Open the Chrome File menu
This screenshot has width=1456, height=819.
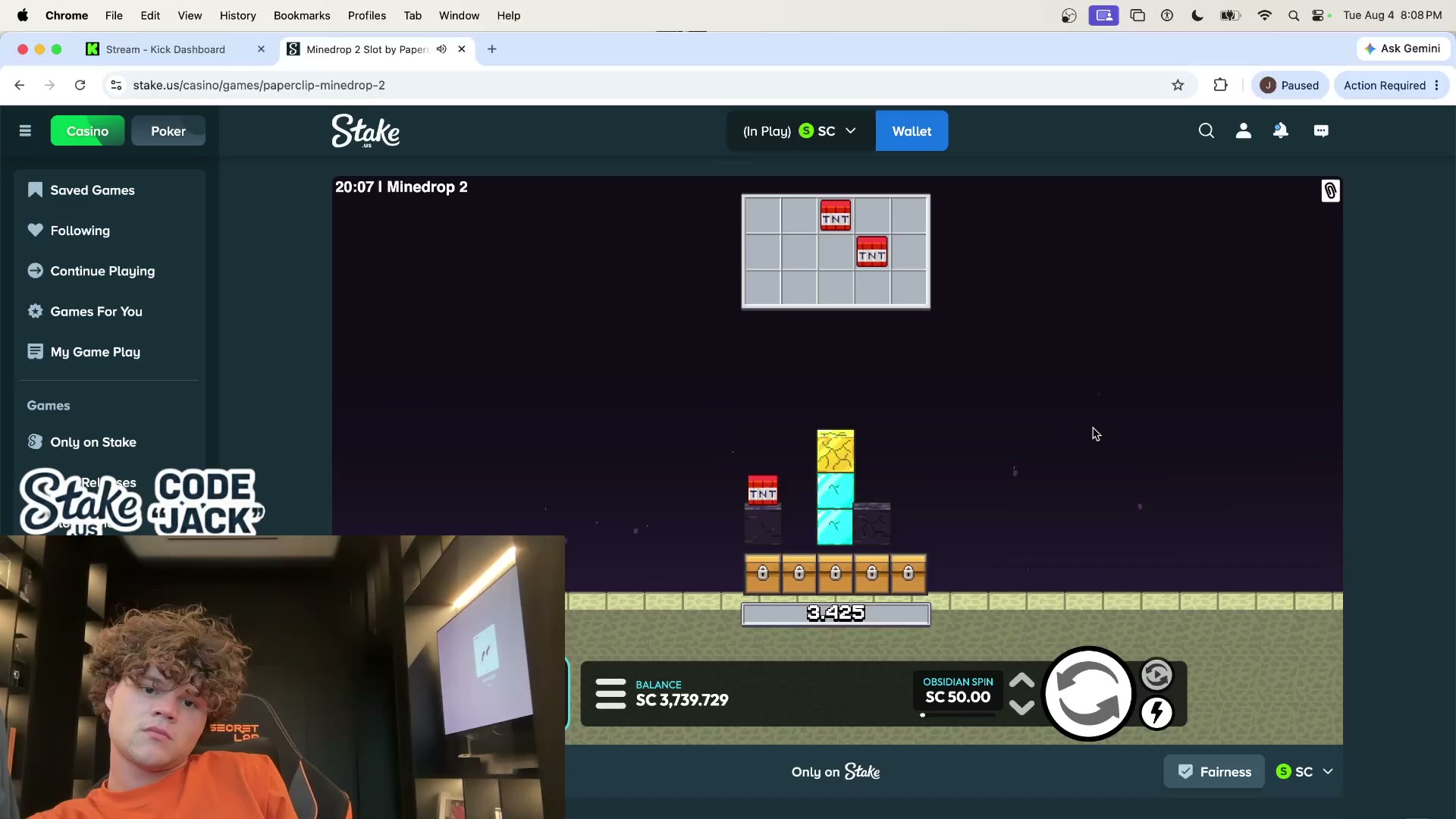click(114, 15)
